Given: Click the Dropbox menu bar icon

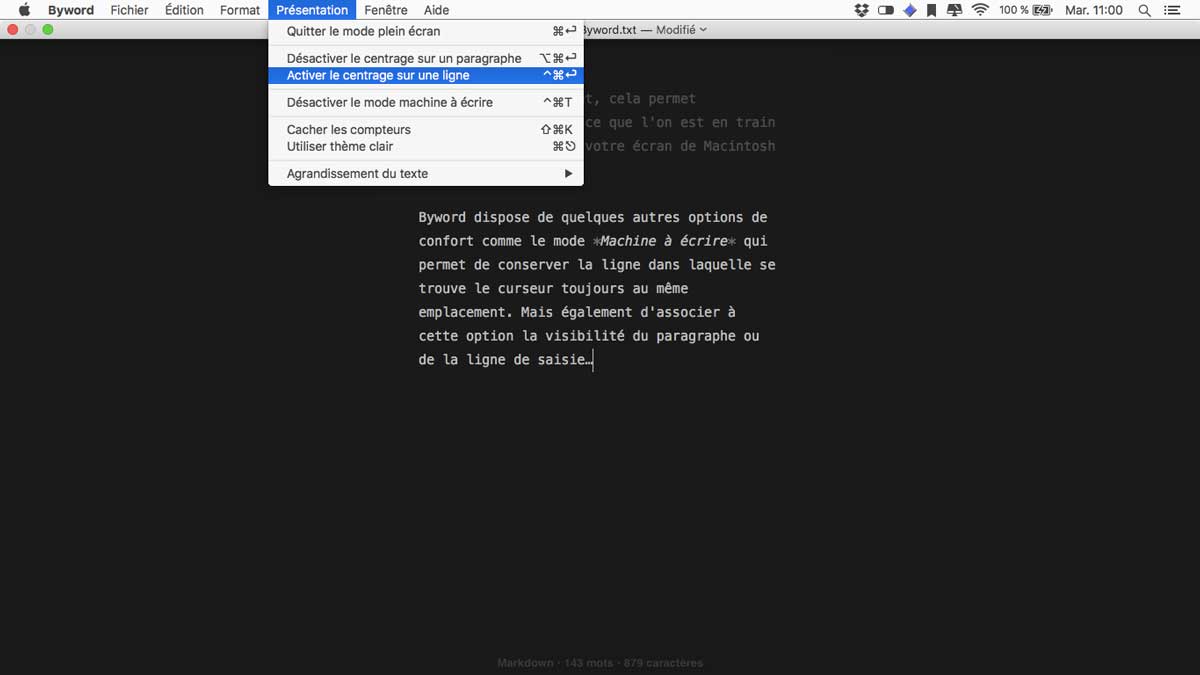Looking at the screenshot, I should tap(862, 10).
